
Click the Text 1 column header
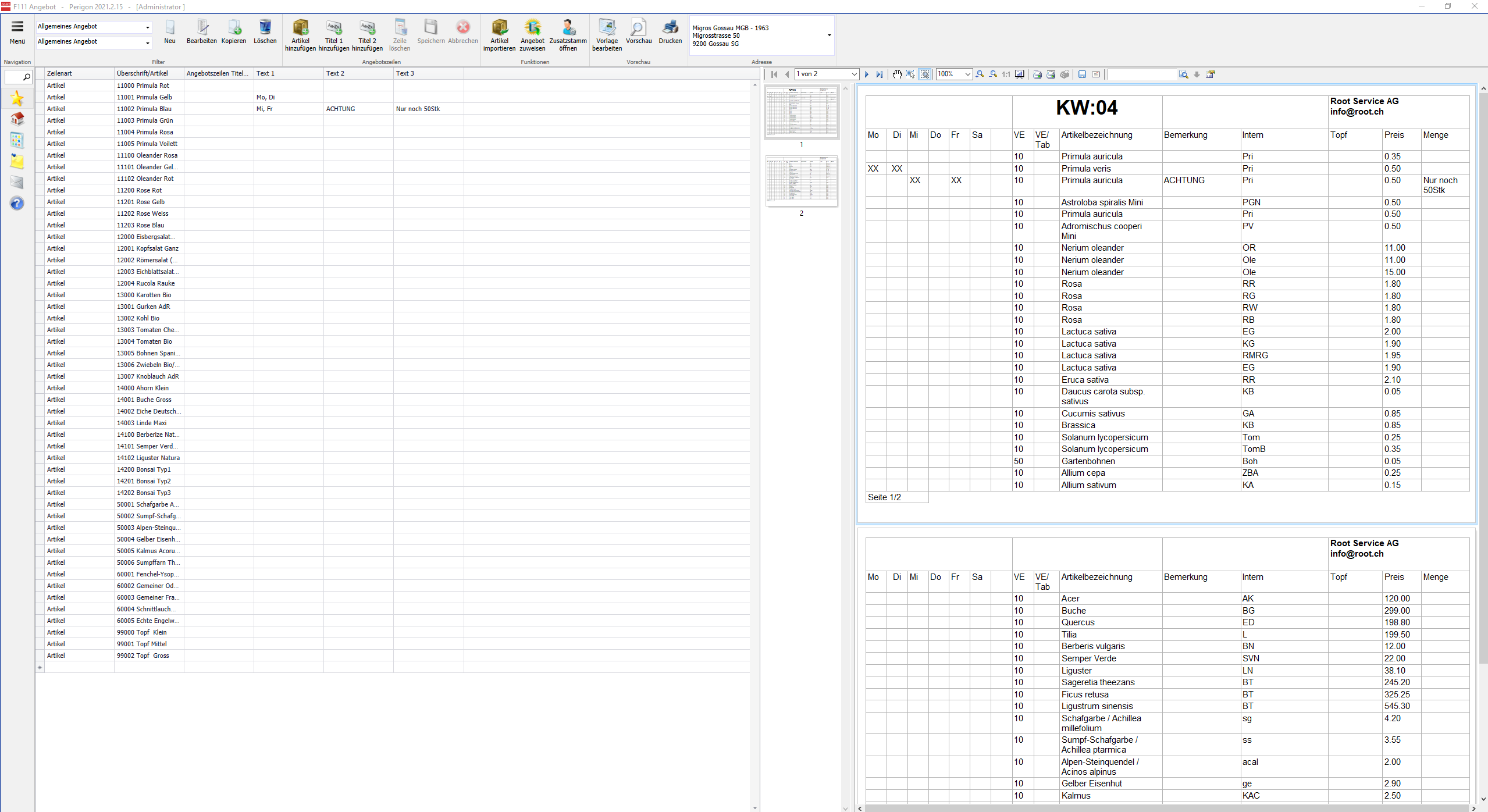pos(288,73)
